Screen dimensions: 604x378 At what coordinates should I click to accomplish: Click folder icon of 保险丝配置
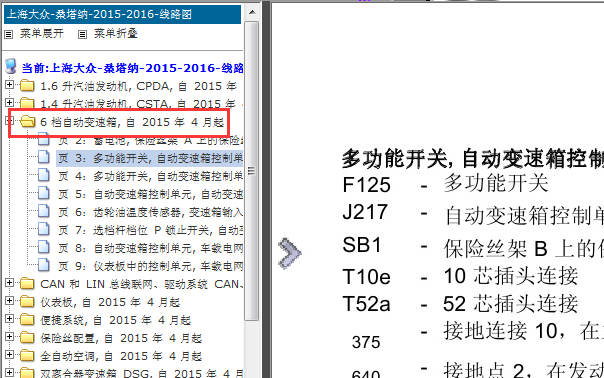[x=27, y=338]
